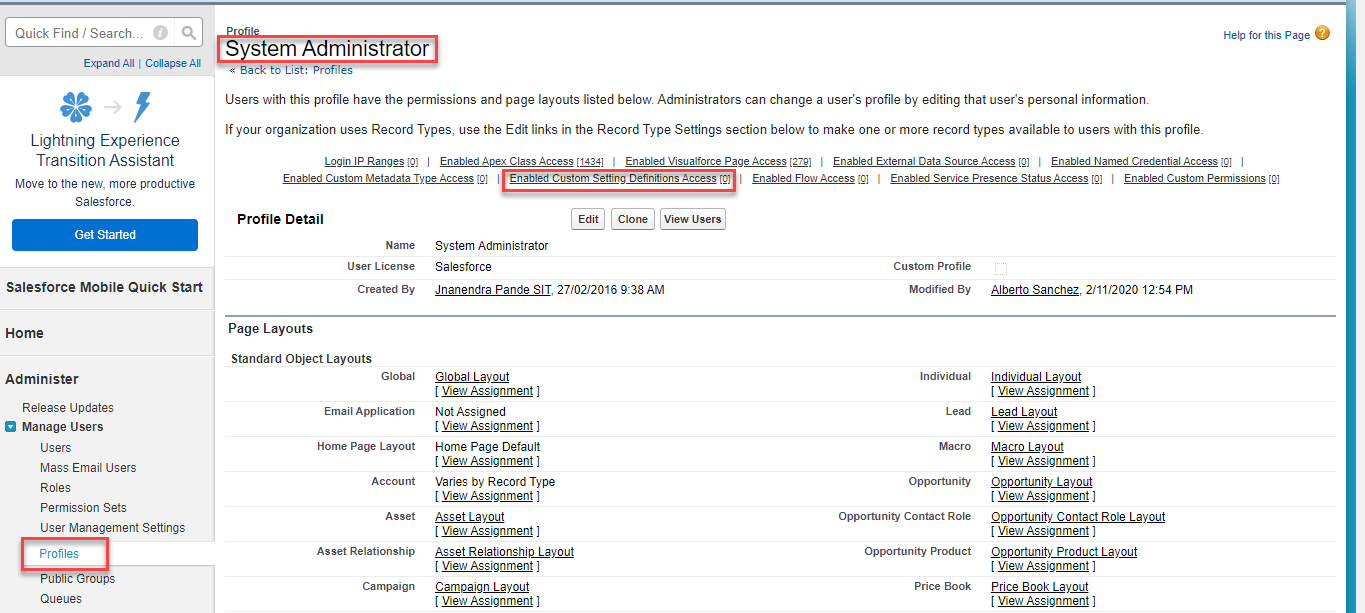Click the View Users button
1365x613 pixels.
[x=693, y=219]
